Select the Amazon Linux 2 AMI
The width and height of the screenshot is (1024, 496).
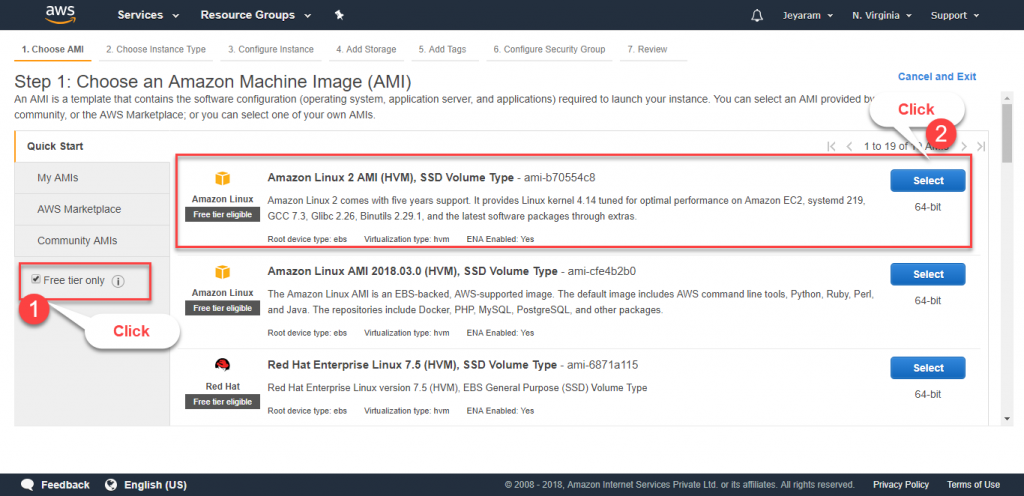coord(928,181)
